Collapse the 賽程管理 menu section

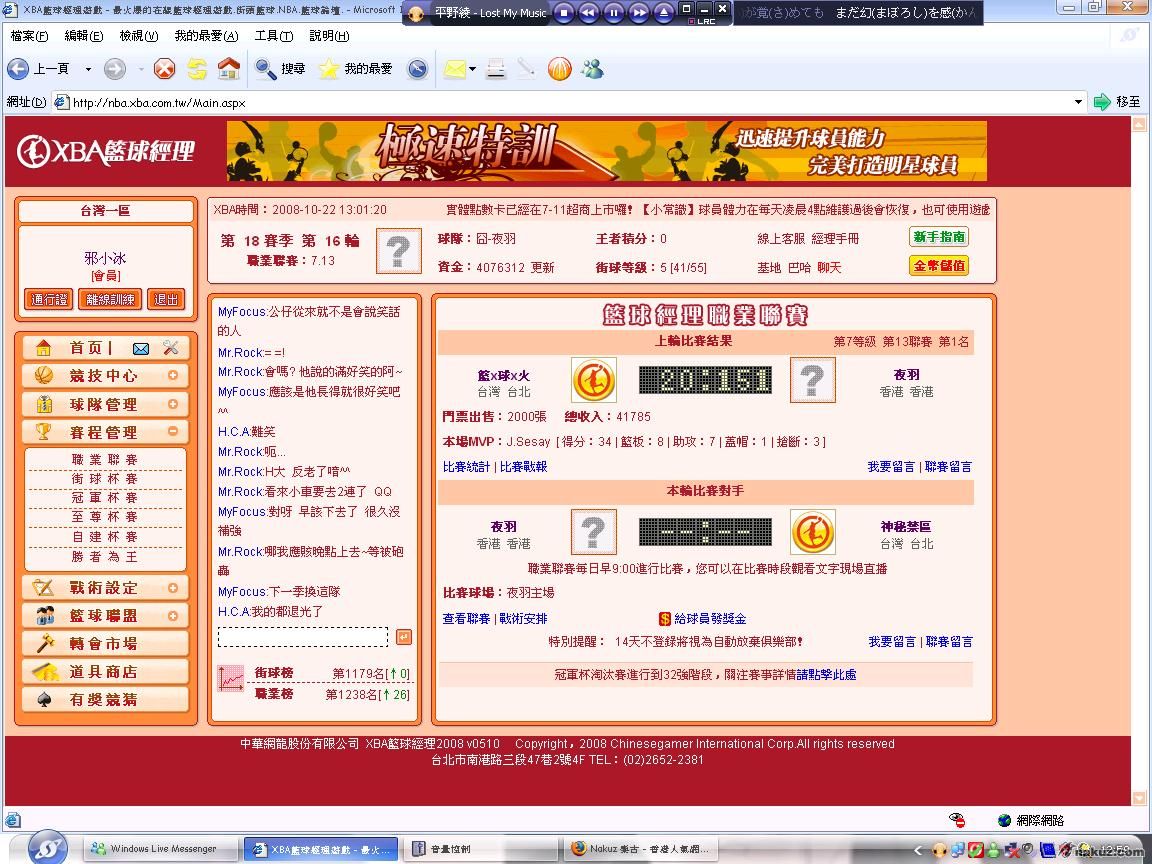(x=173, y=432)
